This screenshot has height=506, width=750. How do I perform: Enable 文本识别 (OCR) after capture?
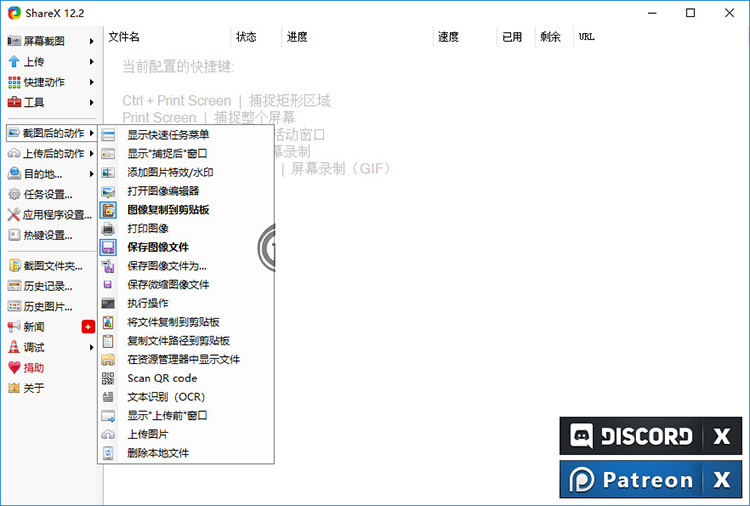coord(166,397)
